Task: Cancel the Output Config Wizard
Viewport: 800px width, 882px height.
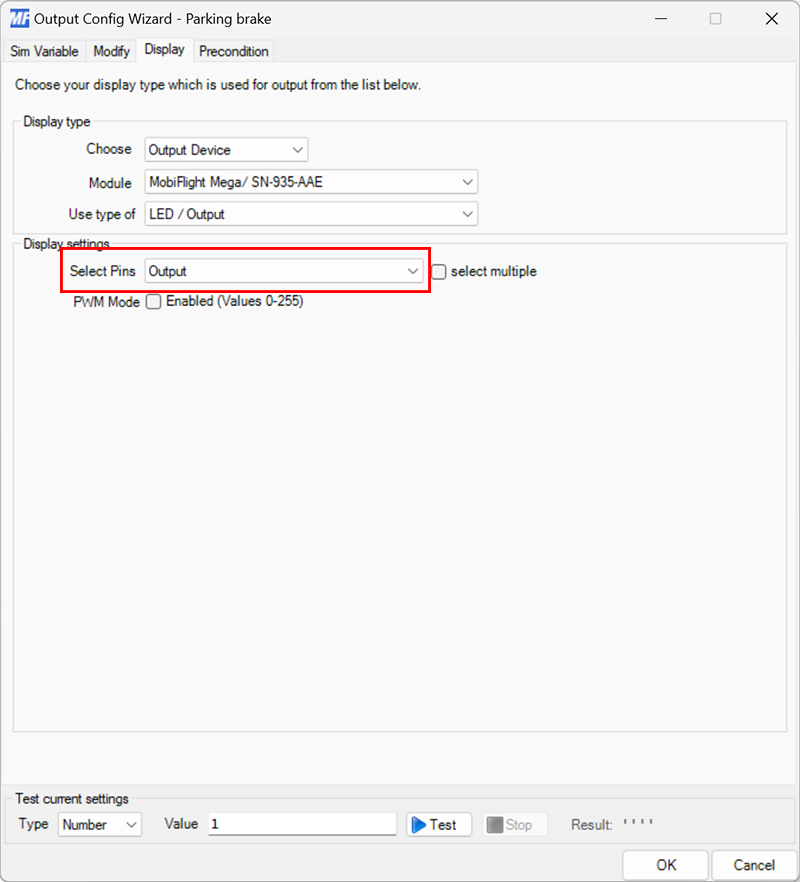Action: (754, 864)
